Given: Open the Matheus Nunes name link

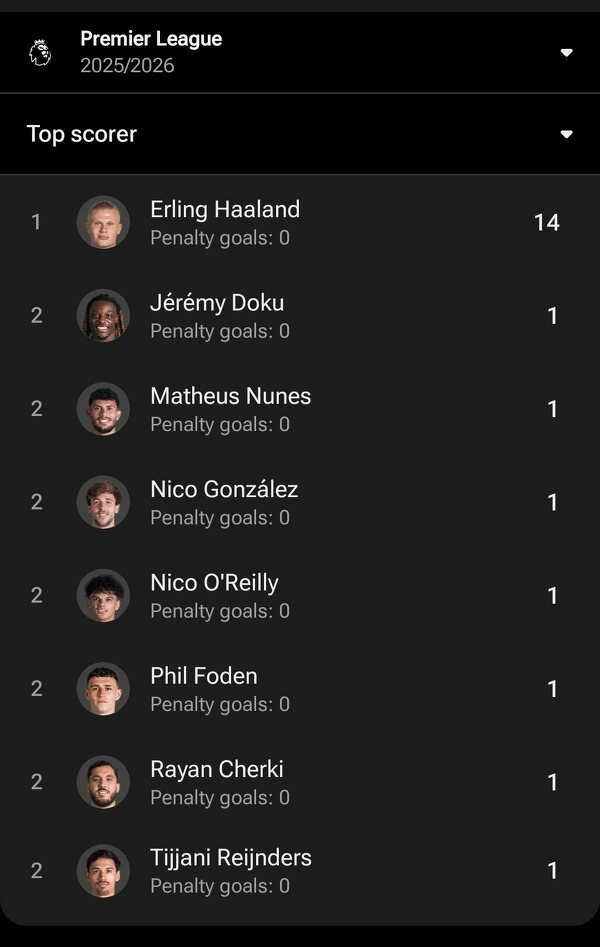Looking at the screenshot, I should pyautogui.click(x=231, y=396).
